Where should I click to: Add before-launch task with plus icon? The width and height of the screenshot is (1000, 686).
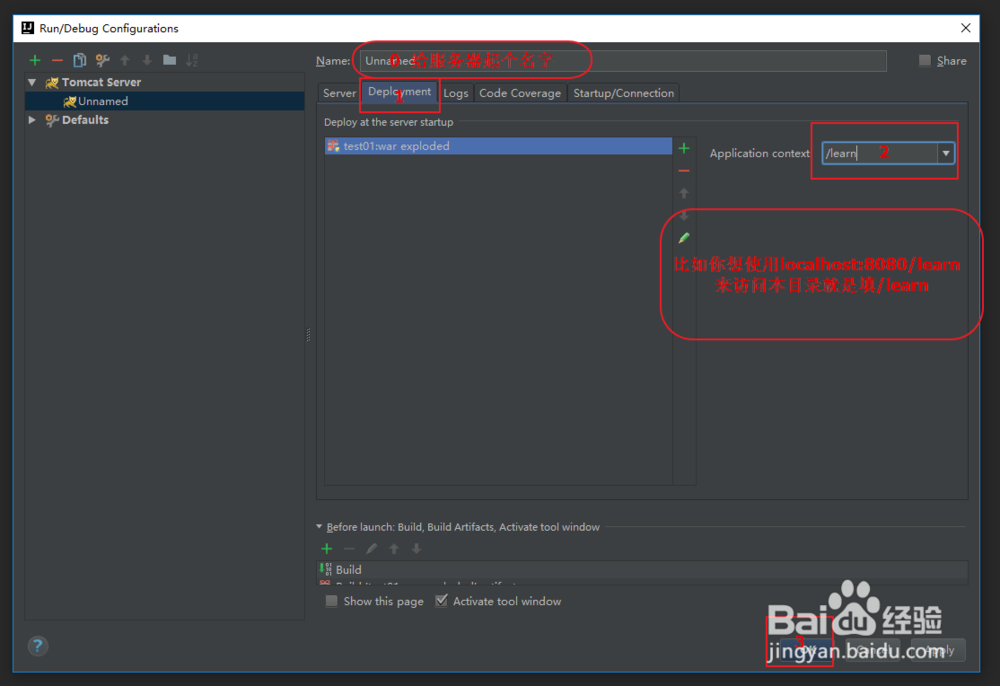tap(327, 548)
